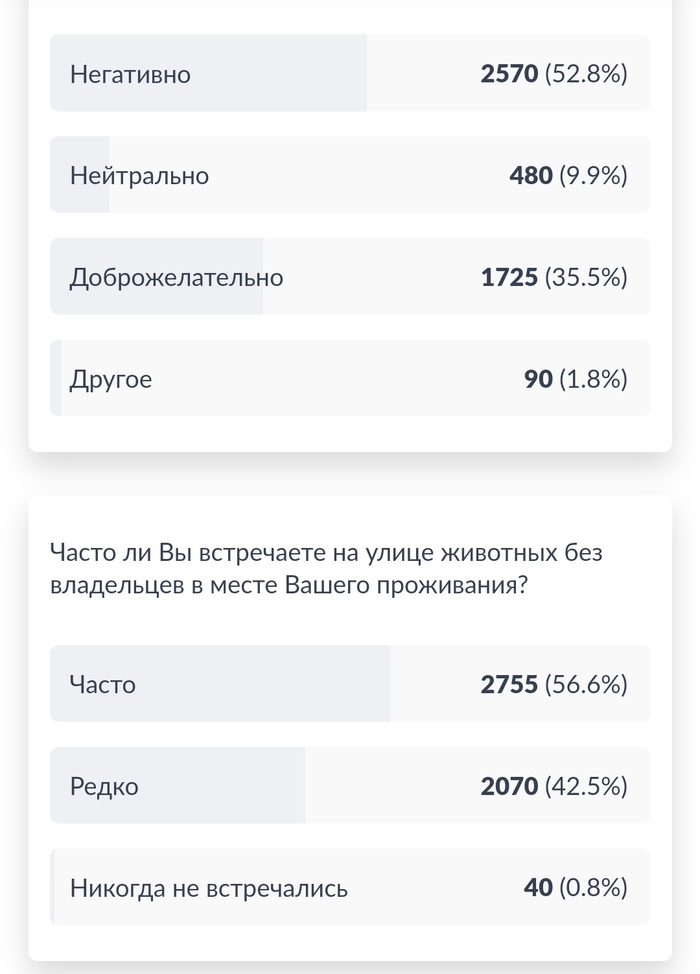Click the 2755 vote count

tap(509, 684)
